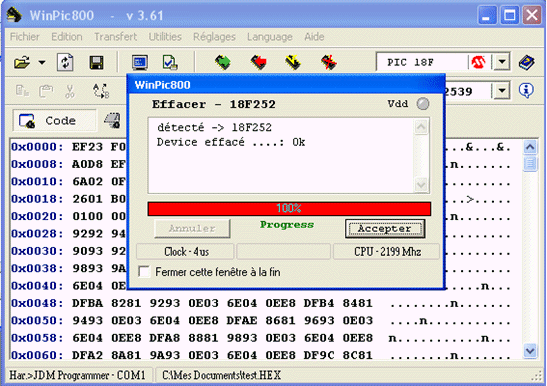This screenshot has height=386, width=547.
Task: Open the Fichier menu
Action: [24, 37]
